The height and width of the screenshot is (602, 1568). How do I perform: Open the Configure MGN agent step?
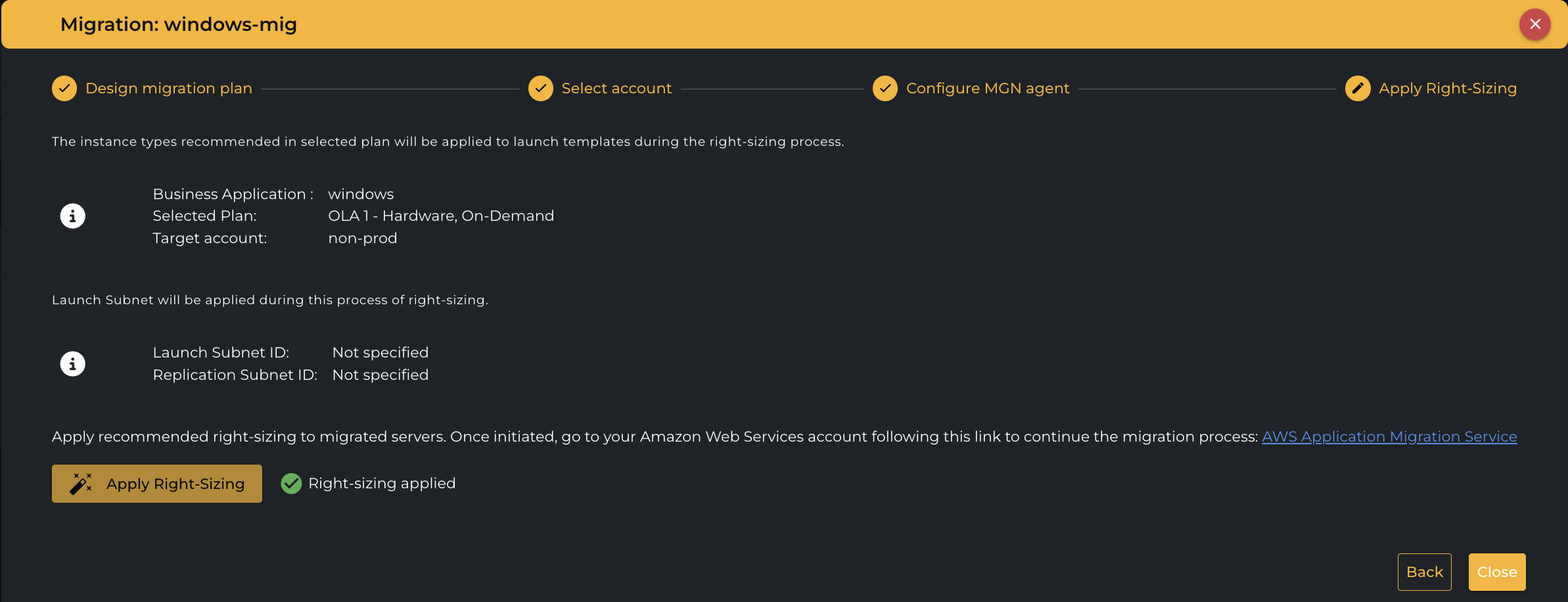click(988, 88)
